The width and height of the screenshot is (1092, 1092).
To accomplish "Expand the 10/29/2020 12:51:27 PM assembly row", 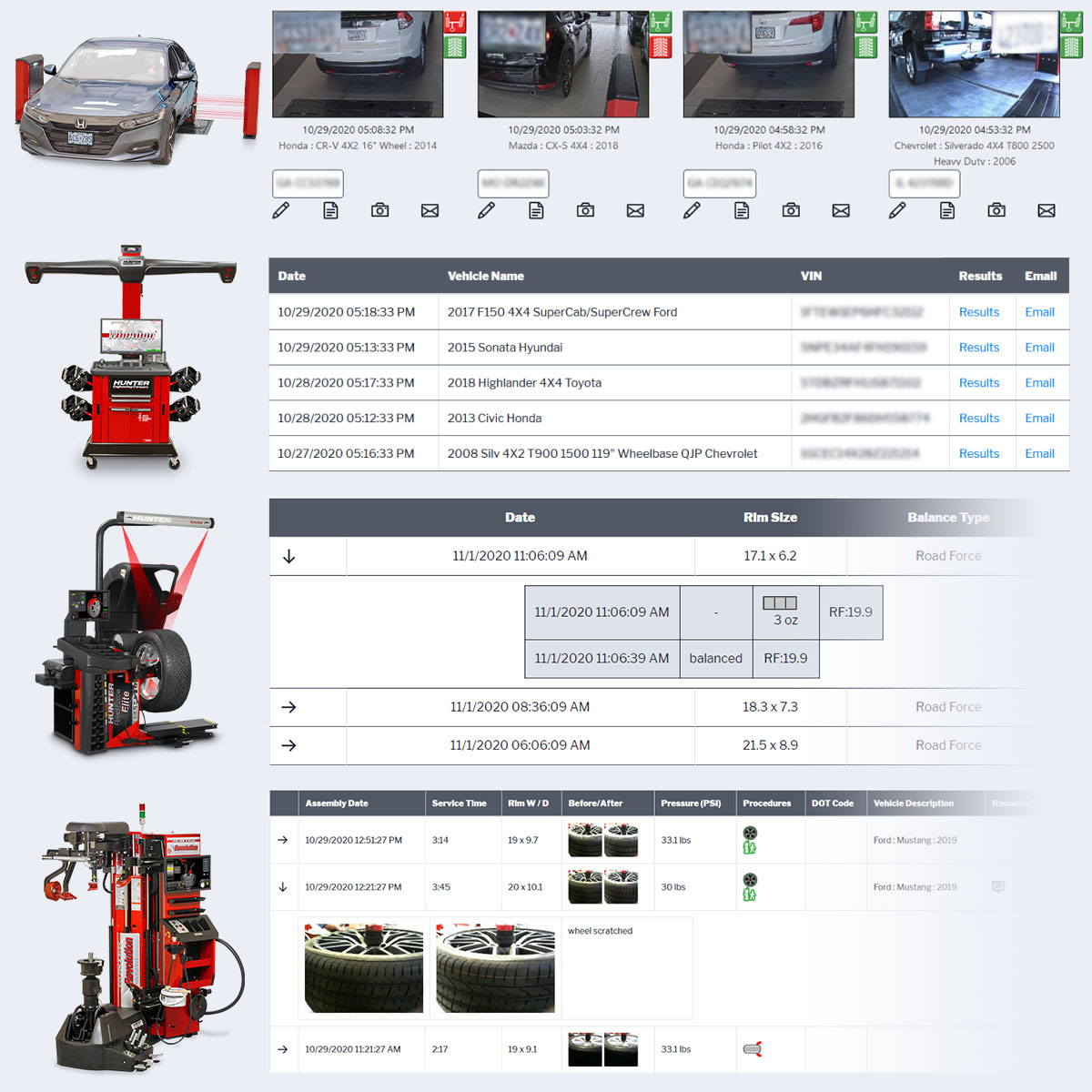I will click(x=283, y=840).
